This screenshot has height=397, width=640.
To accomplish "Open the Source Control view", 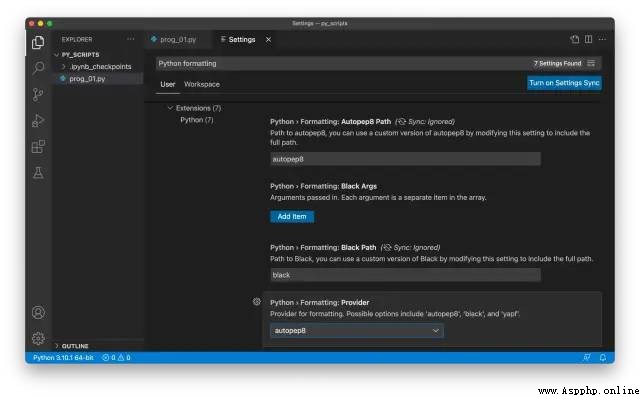I will click(x=38, y=94).
